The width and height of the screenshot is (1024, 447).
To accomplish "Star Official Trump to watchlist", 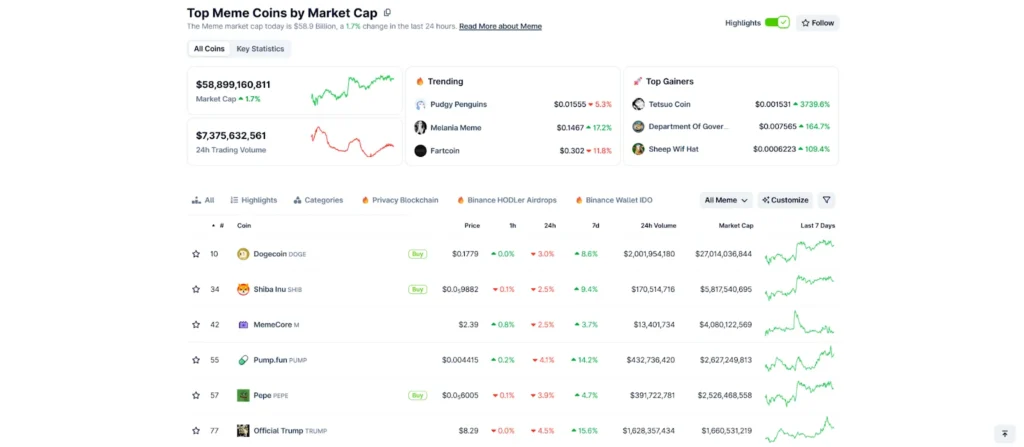I will click(x=196, y=431).
